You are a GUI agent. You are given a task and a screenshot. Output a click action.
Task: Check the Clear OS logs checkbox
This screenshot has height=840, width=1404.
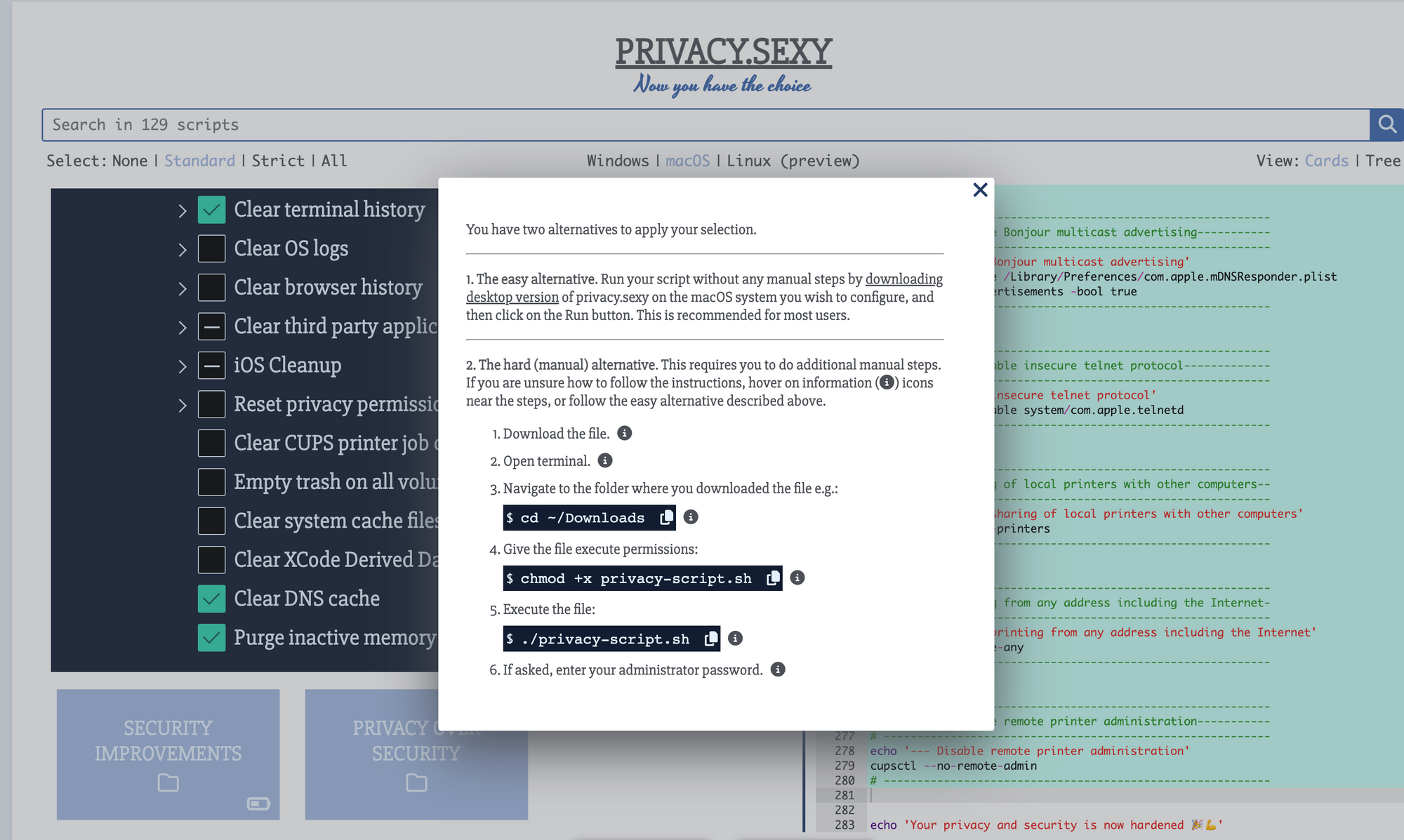pyautogui.click(x=211, y=248)
